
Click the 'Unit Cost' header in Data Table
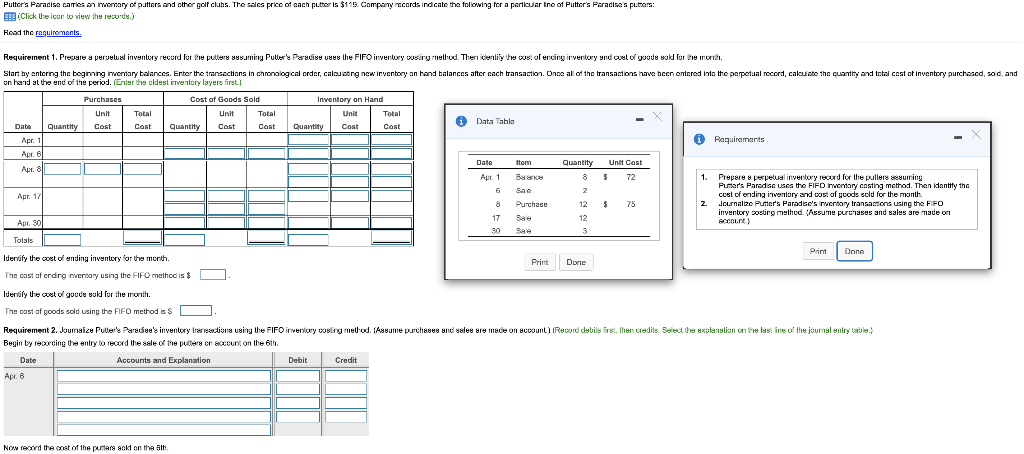click(625, 163)
